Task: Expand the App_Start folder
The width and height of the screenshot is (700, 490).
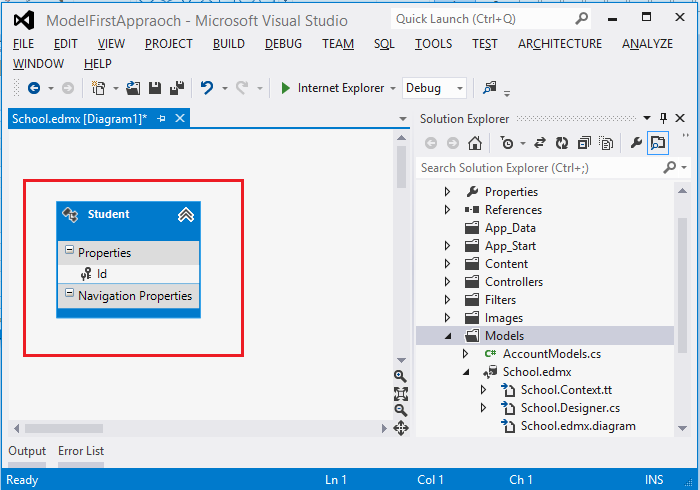Action: tap(447, 245)
